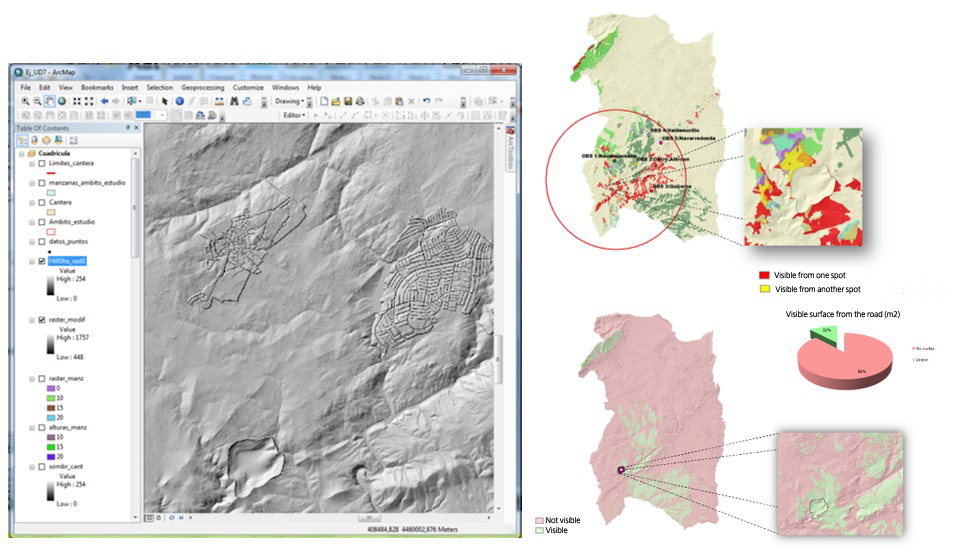Screen dimensions: 975x547
Task: Open the Find binoculars tool
Action: point(234,101)
